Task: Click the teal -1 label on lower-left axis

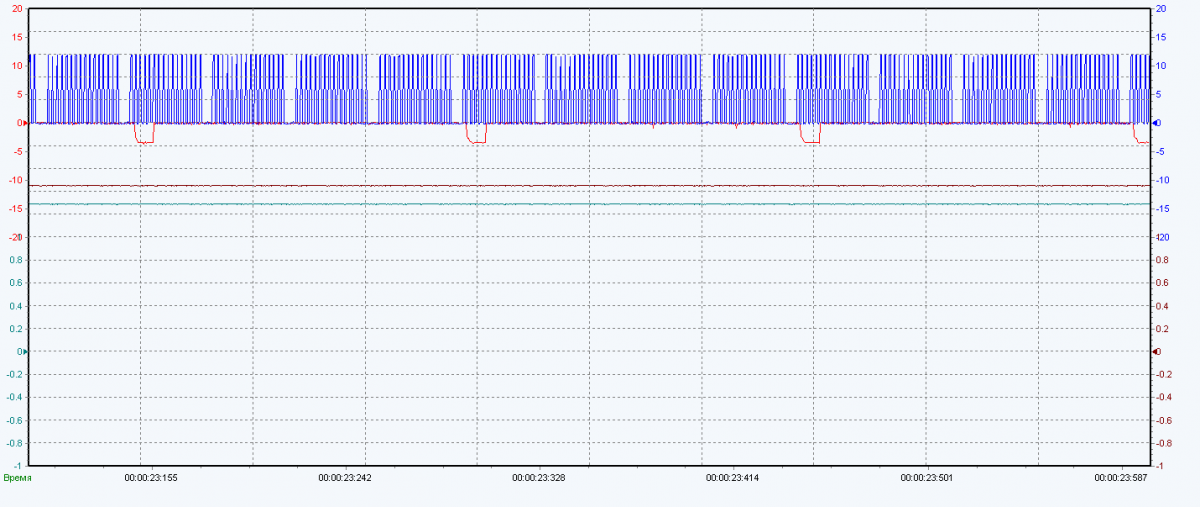Action: click(17, 466)
